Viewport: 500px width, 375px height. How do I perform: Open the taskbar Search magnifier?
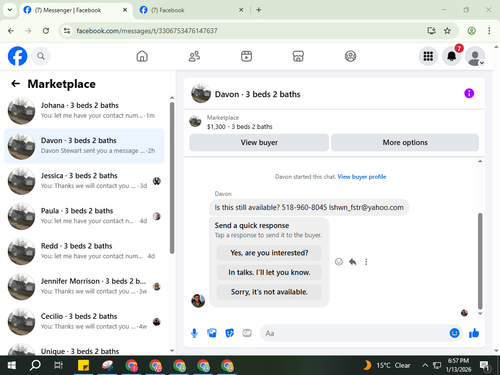pyautogui.click(x=35, y=365)
